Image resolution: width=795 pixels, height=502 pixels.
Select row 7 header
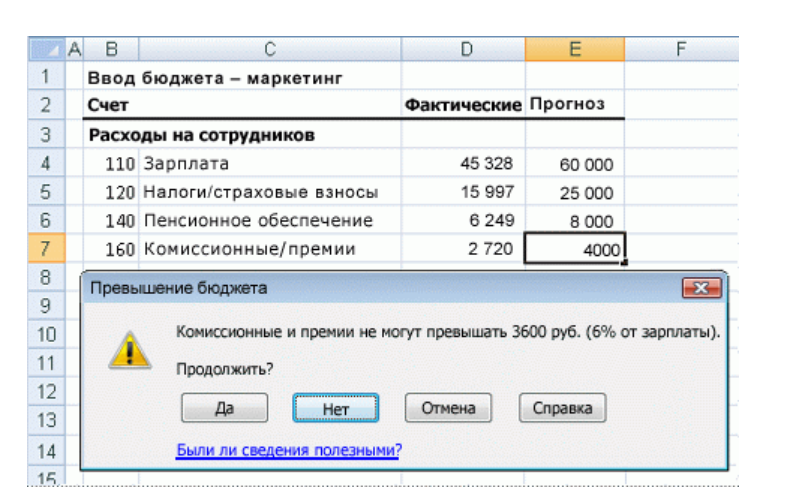pos(44,249)
